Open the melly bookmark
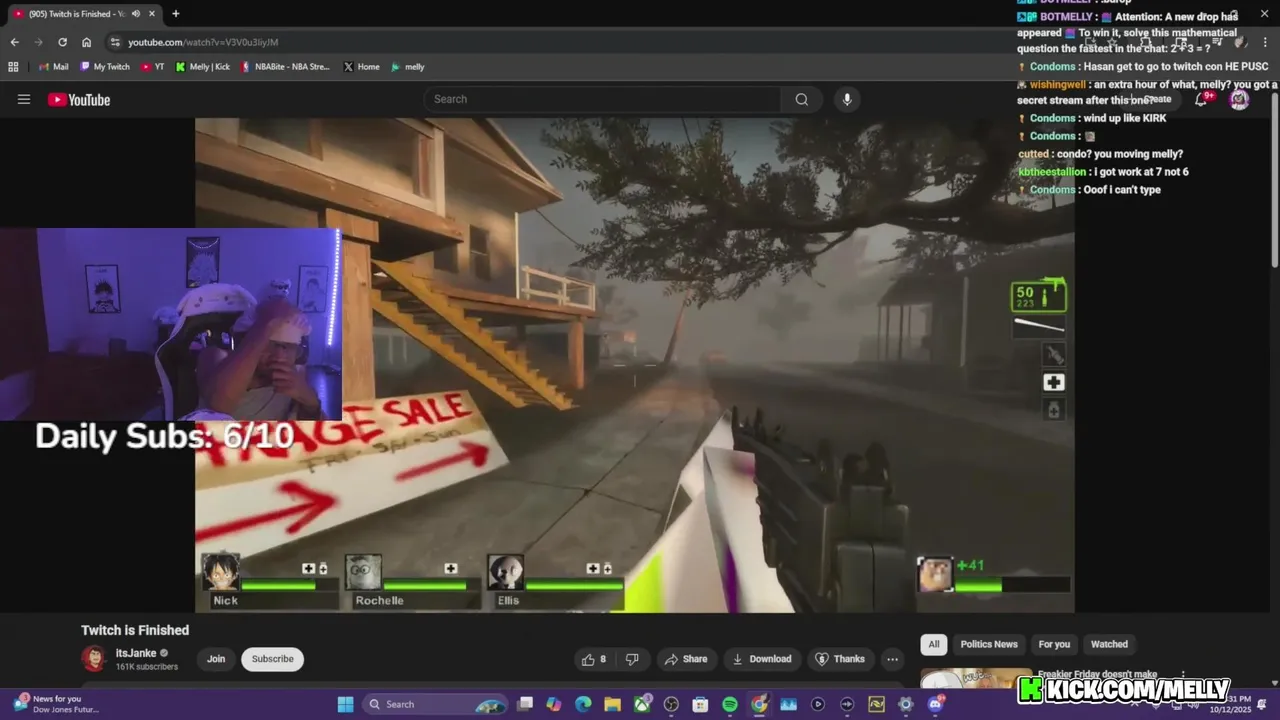 coord(407,67)
